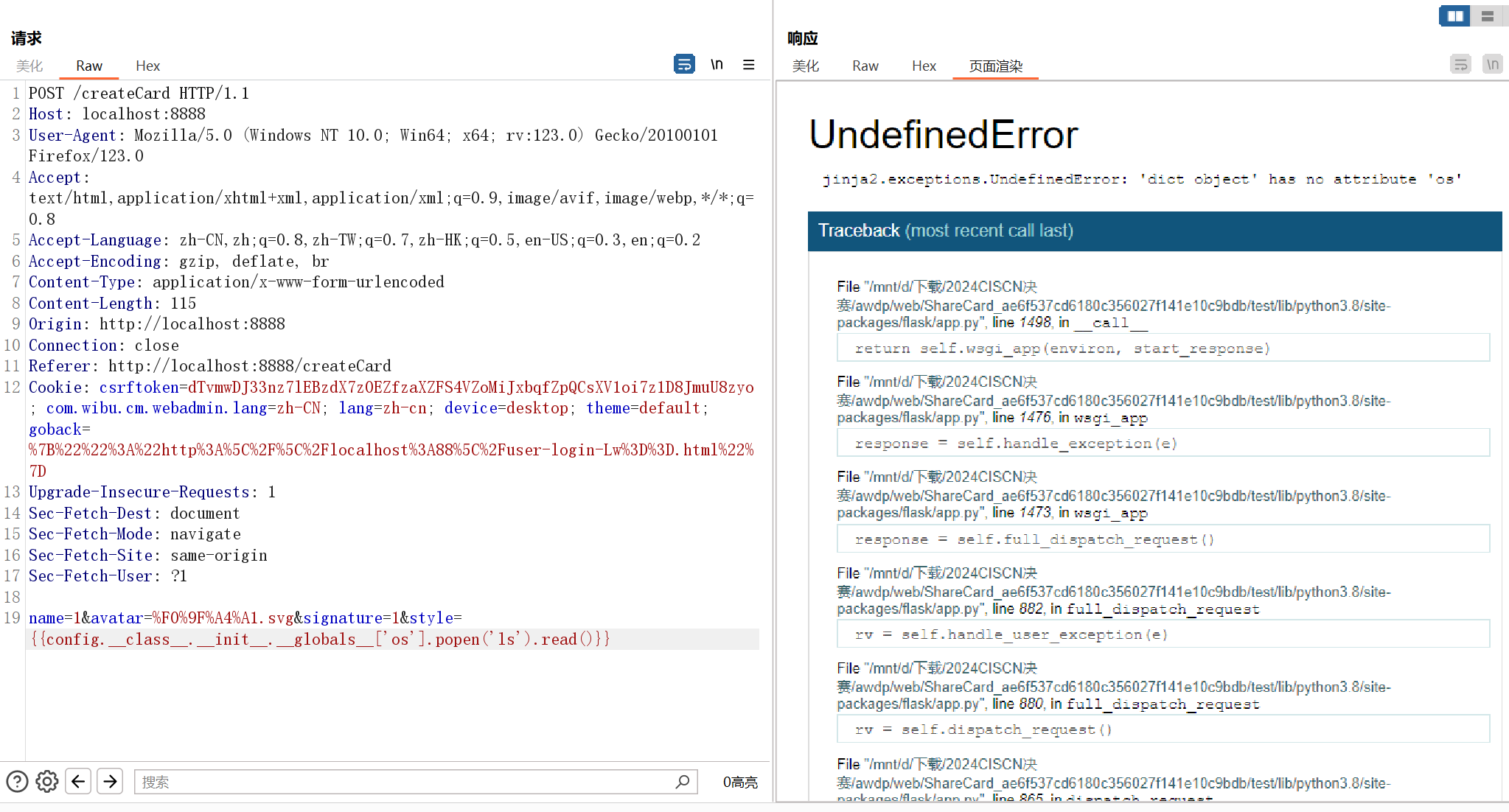1509x812 pixels.
Task: Click the Origin header line
Action: (157, 324)
